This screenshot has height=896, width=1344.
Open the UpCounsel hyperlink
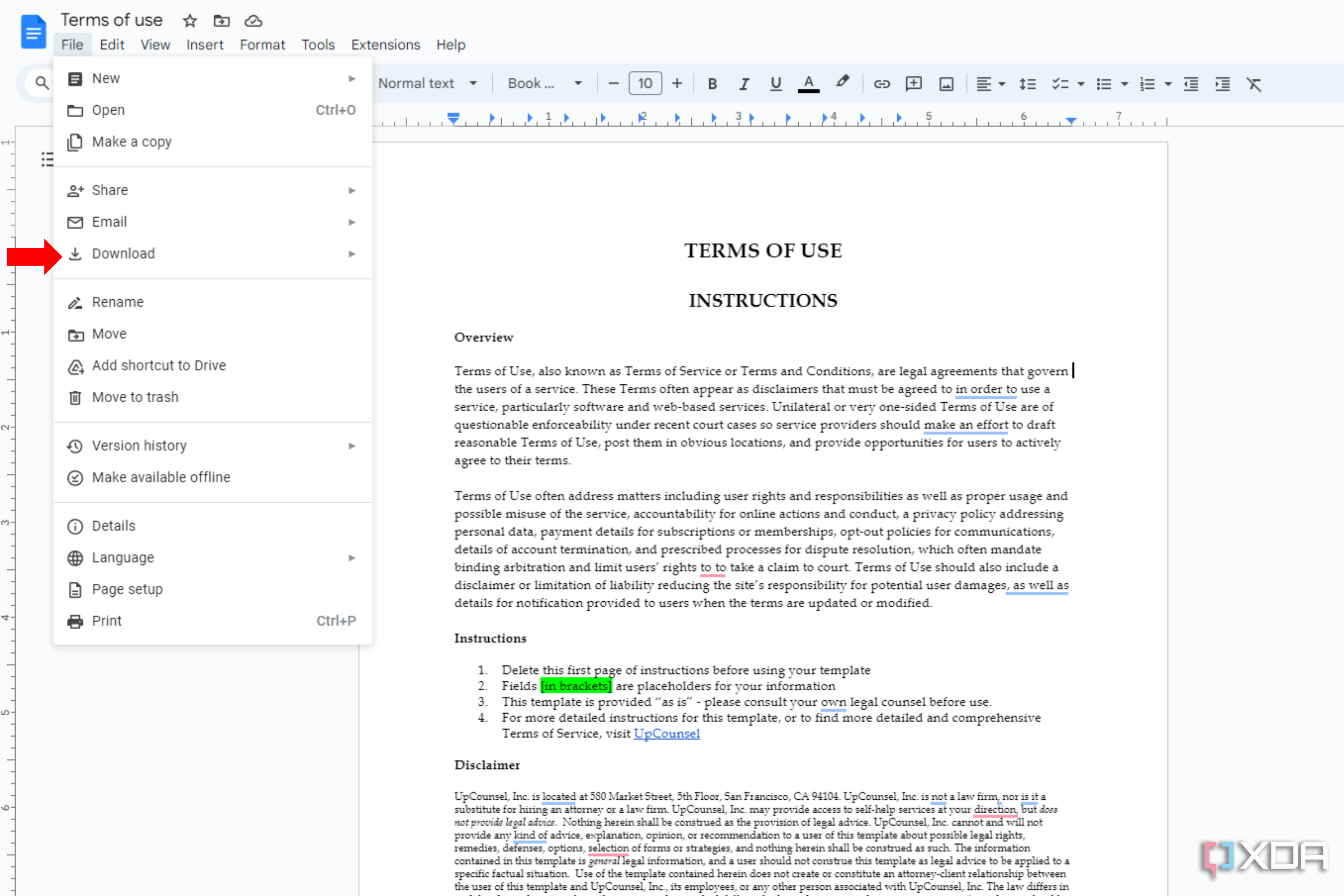[666, 733]
